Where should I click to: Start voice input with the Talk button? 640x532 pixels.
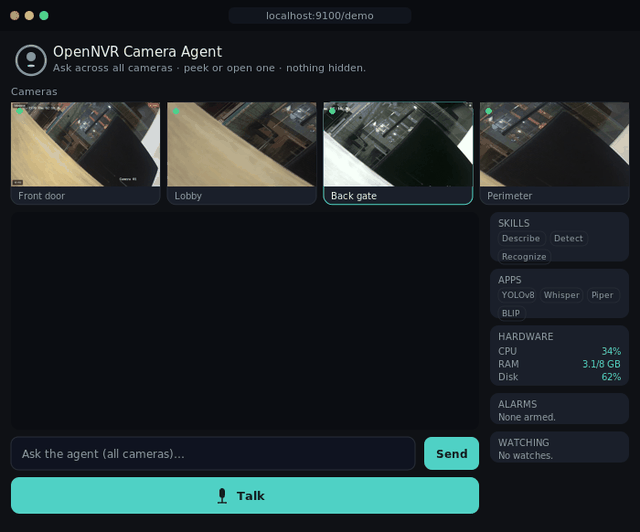click(245, 496)
